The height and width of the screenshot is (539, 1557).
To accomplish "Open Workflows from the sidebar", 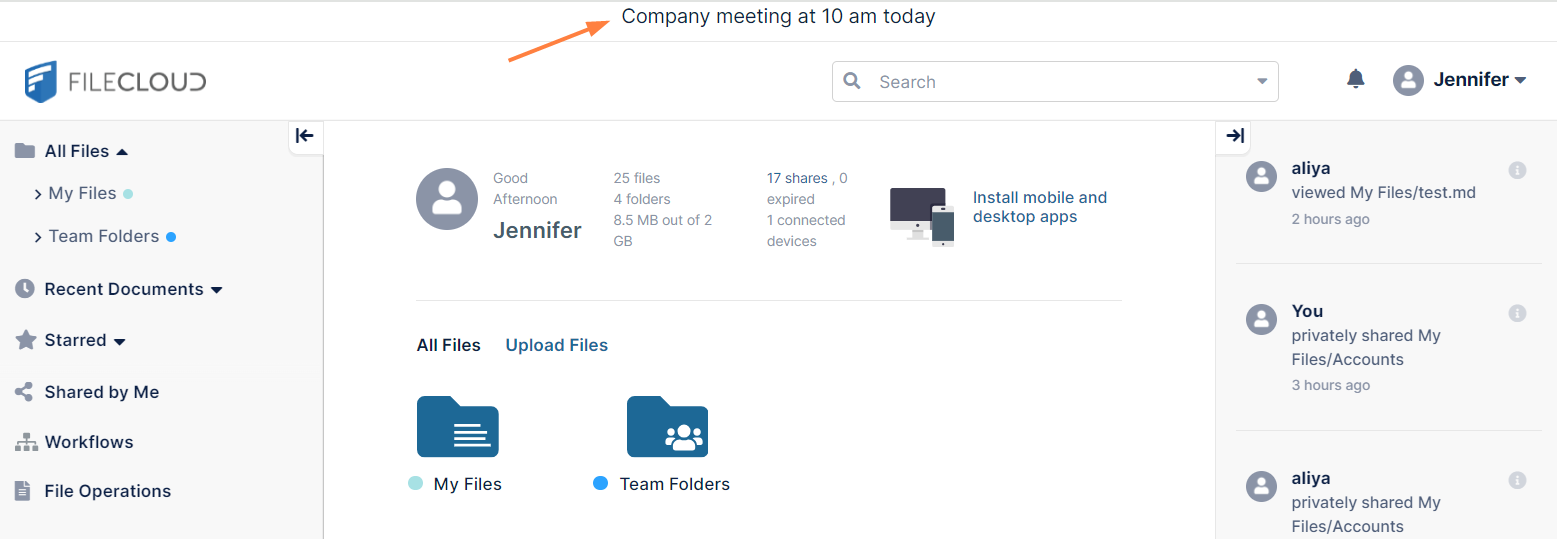I will click(x=88, y=442).
